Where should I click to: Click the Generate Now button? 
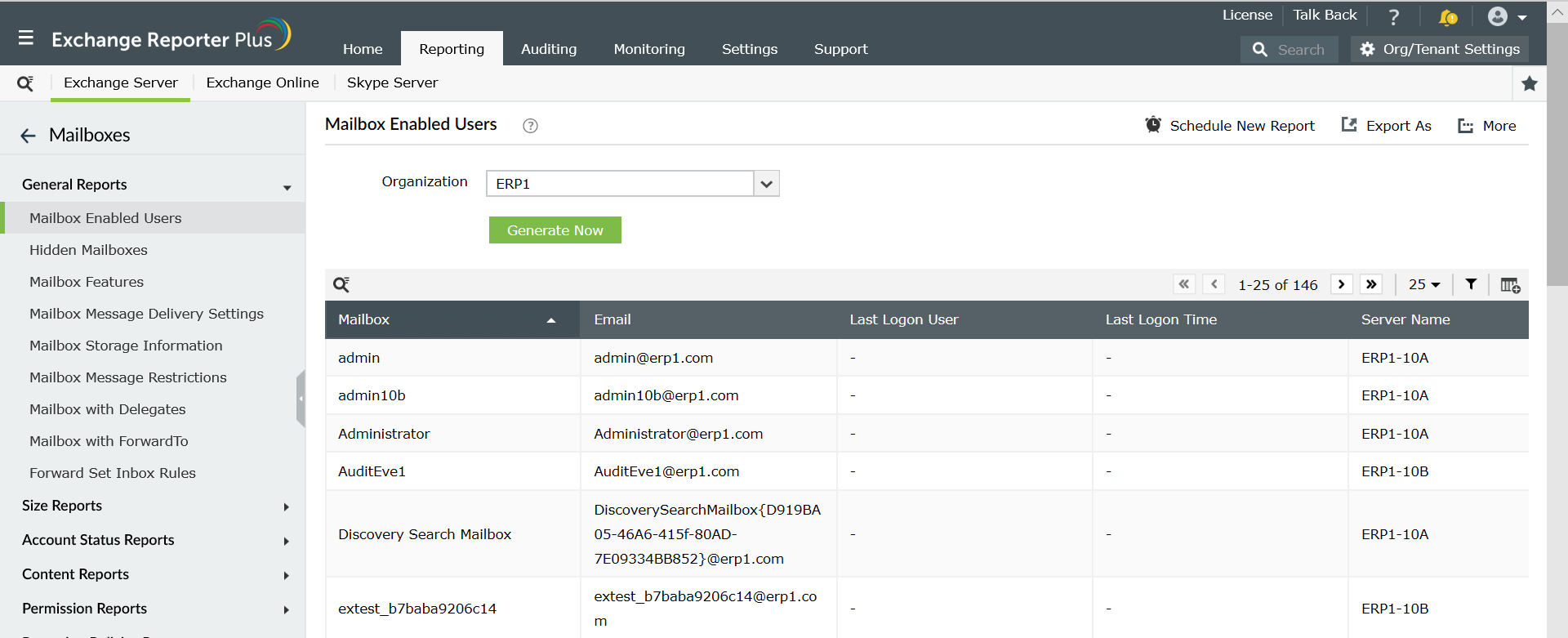[x=555, y=230]
